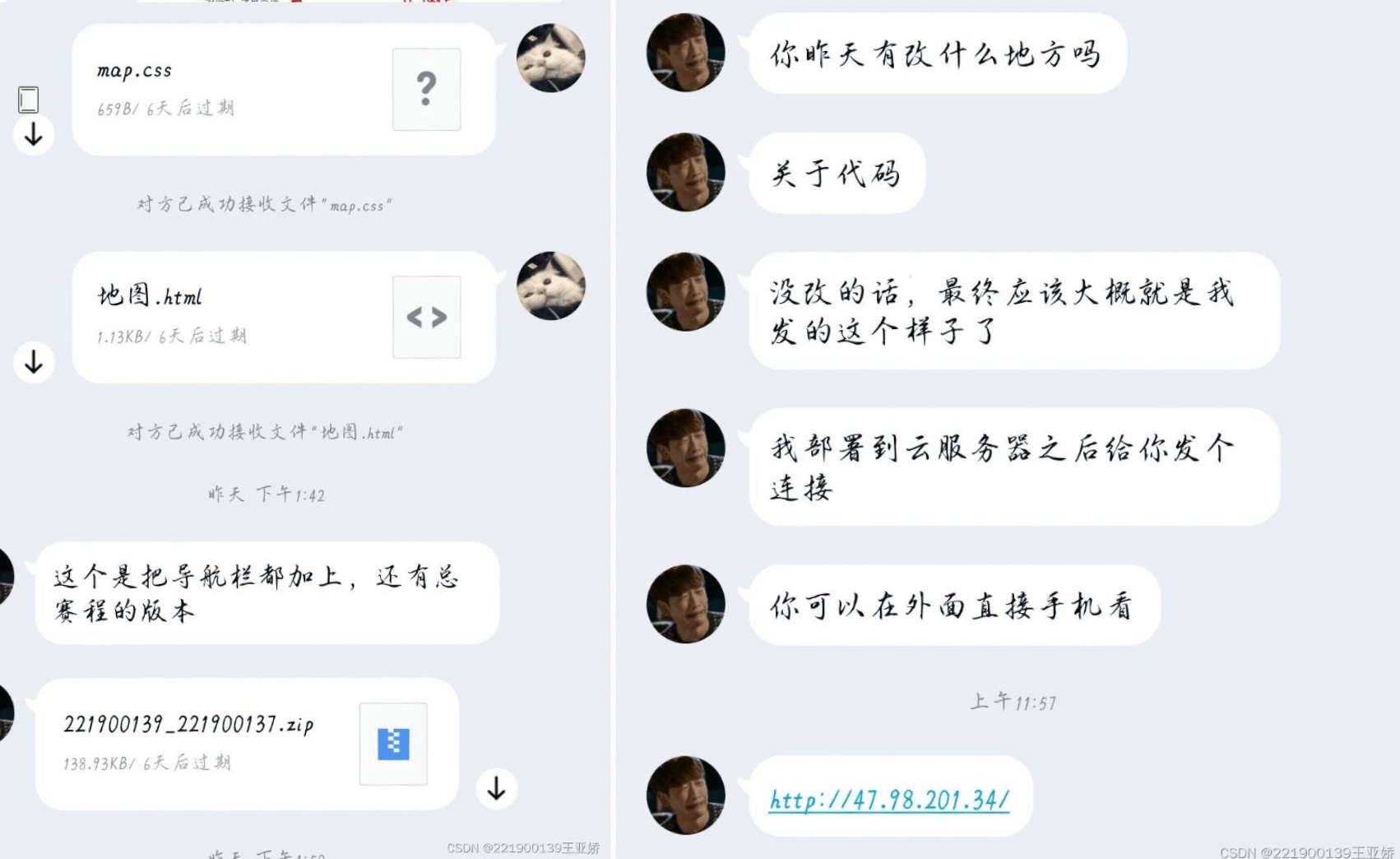Click the 上午11:57 timestamp
The width and height of the screenshot is (1400, 859).
coord(1013,702)
